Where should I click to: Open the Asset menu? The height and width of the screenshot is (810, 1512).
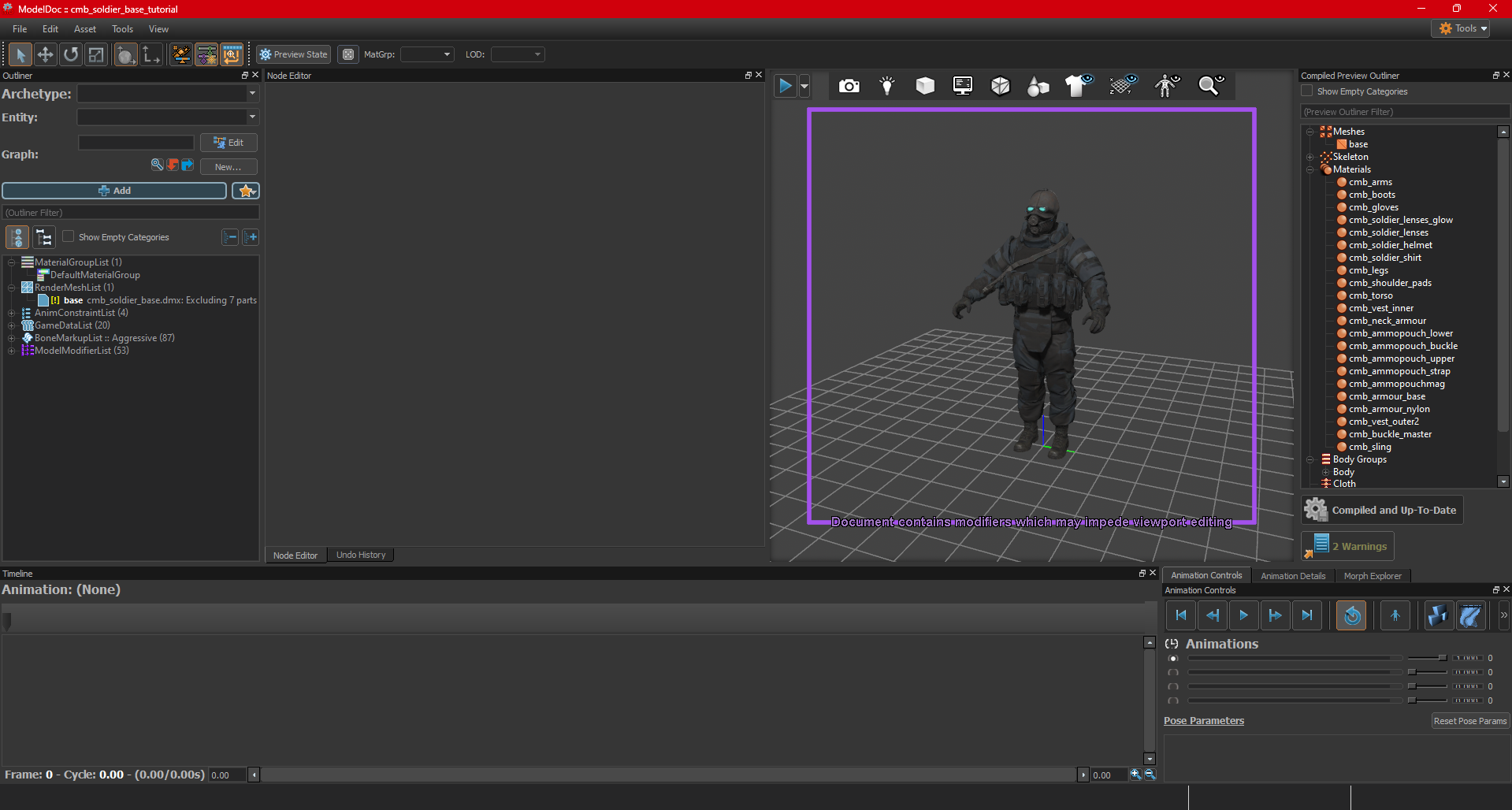pyautogui.click(x=84, y=29)
